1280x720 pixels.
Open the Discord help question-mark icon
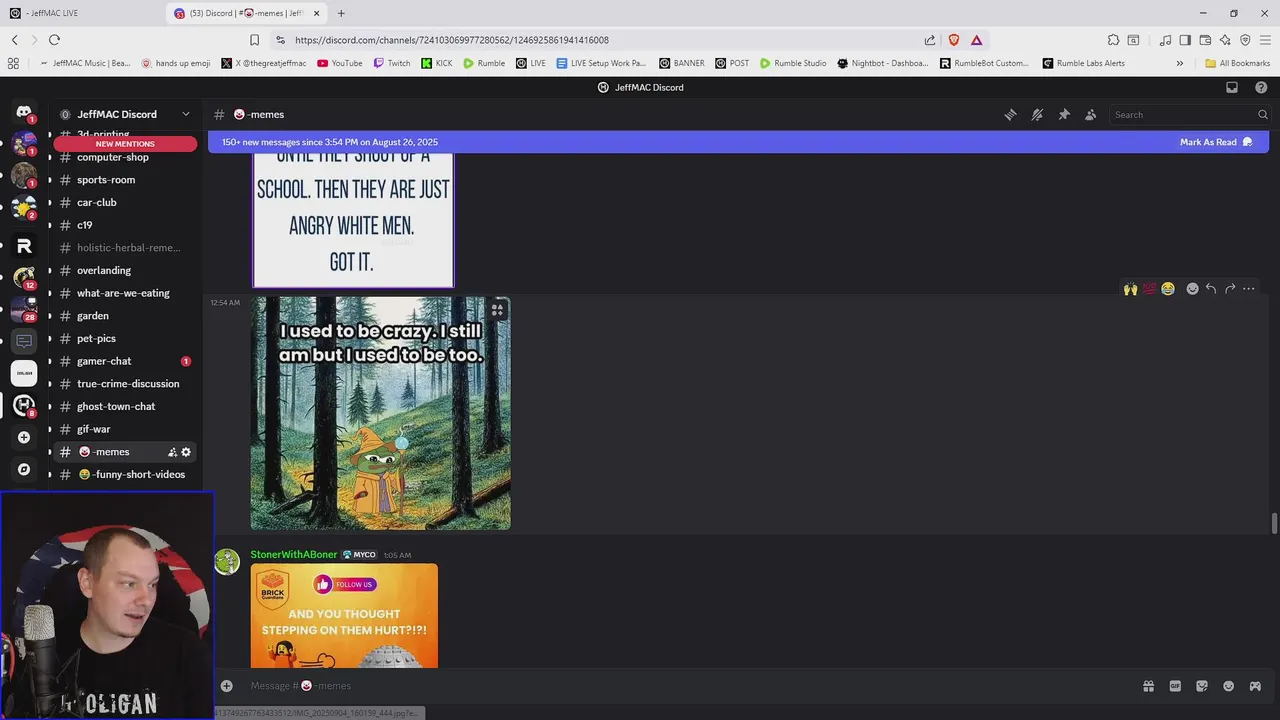tap(1259, 87)
